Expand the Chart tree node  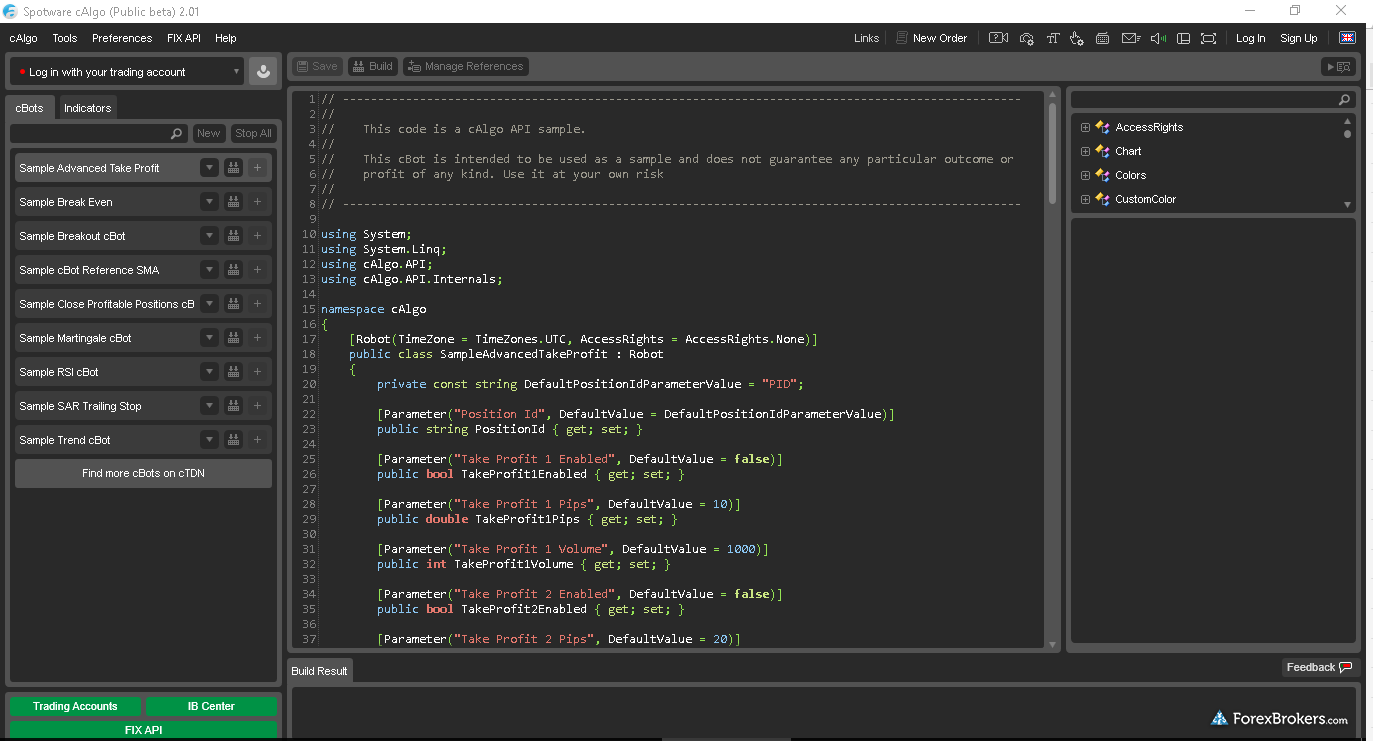click(1085, 151)
